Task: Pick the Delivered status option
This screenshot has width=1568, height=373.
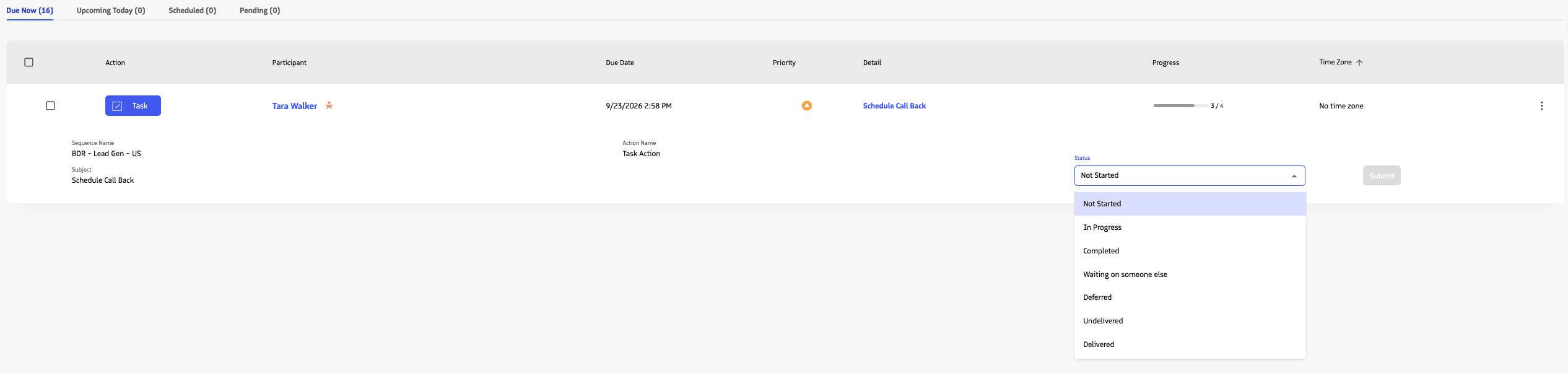Action: (1190, 344)
